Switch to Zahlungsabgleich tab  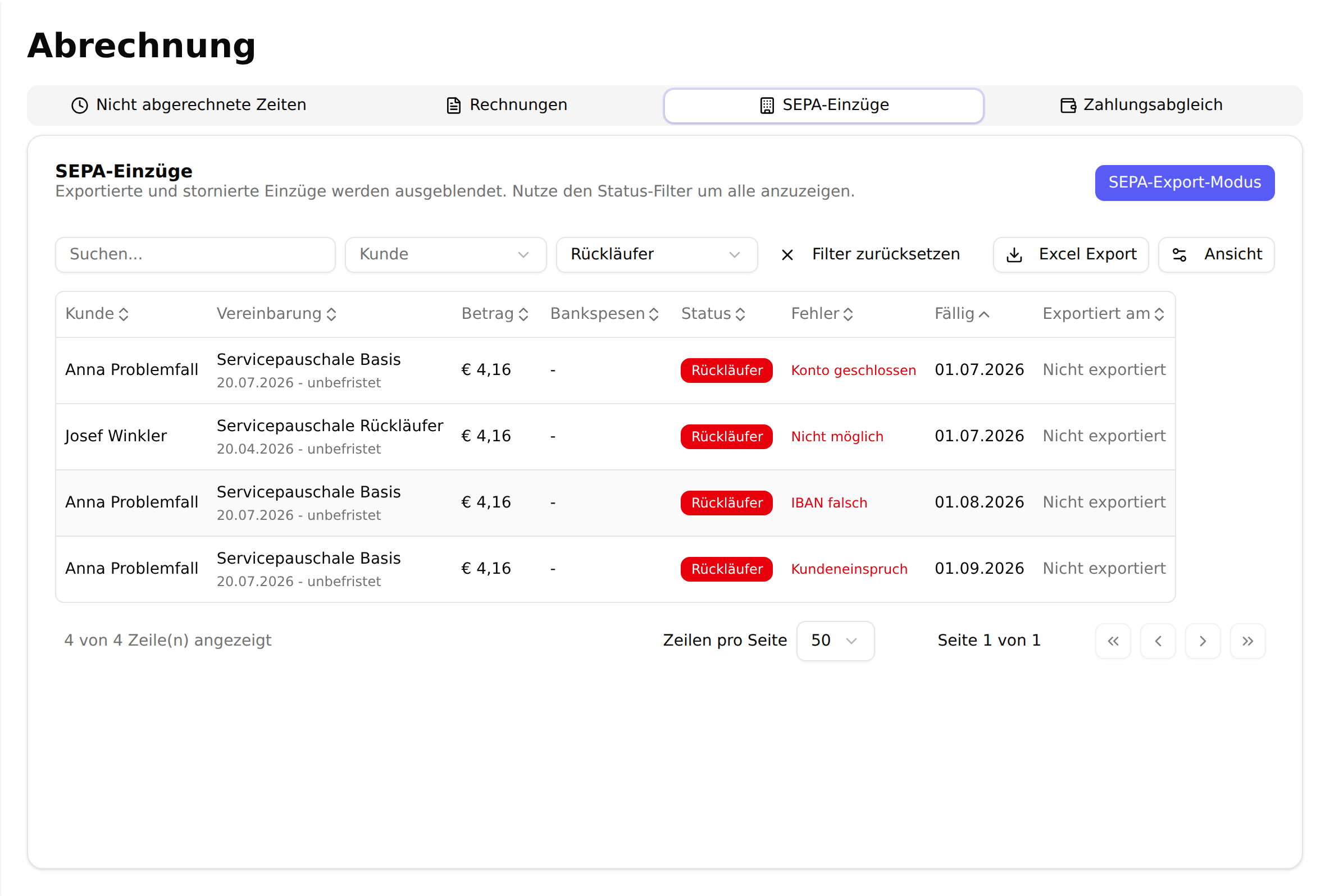click(1141, 105)
